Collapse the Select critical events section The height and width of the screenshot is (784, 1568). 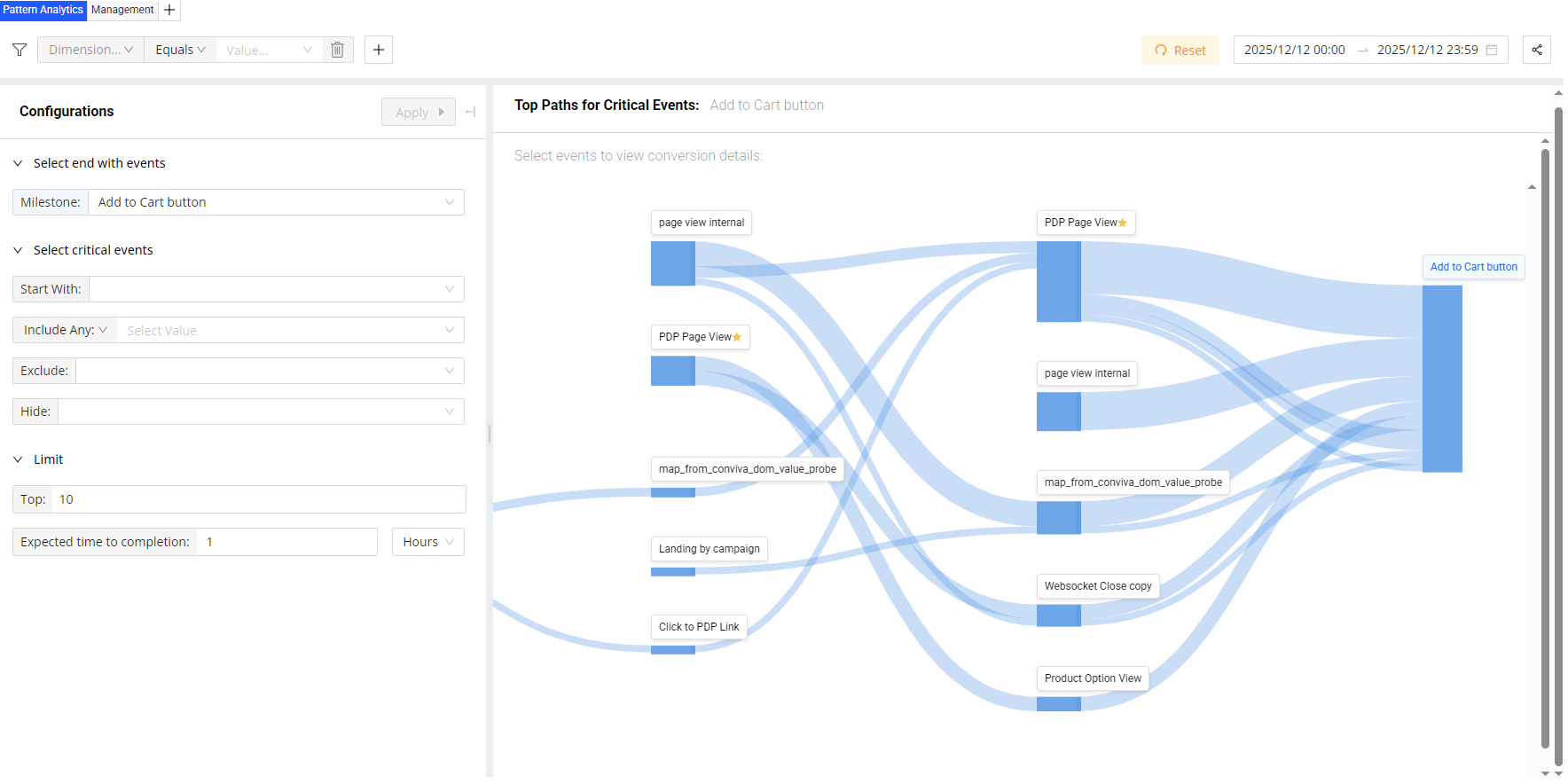(18, 250)
